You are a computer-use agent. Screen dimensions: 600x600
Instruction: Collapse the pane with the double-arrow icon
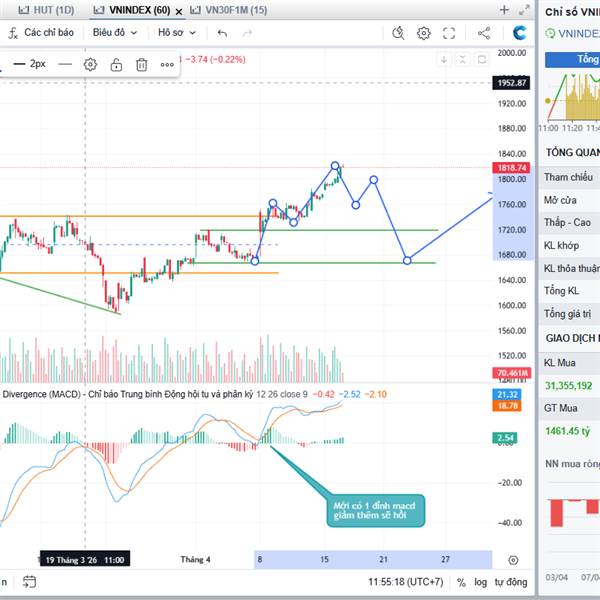462,60
